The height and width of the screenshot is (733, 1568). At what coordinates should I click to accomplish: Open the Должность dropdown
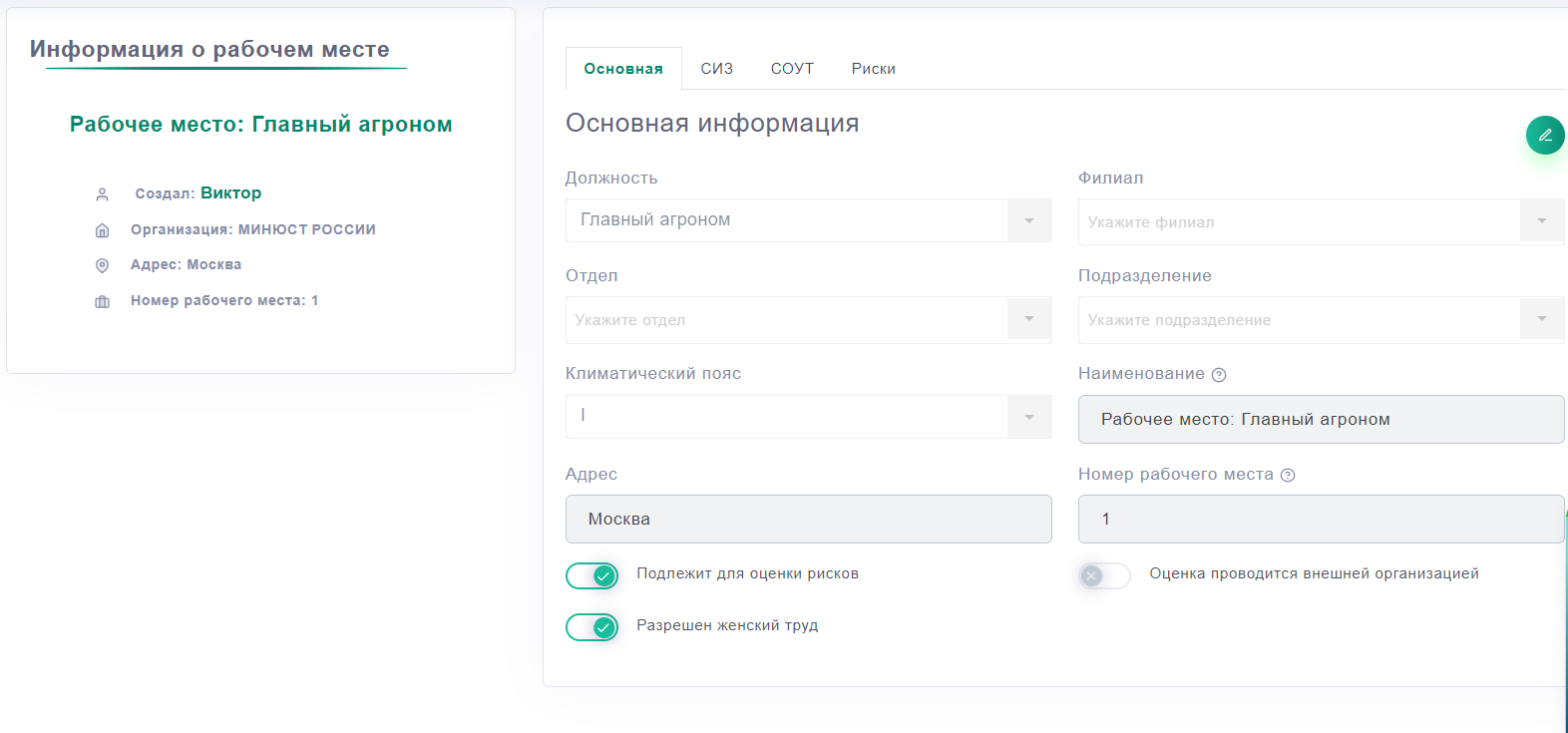tap(1028, 220)
